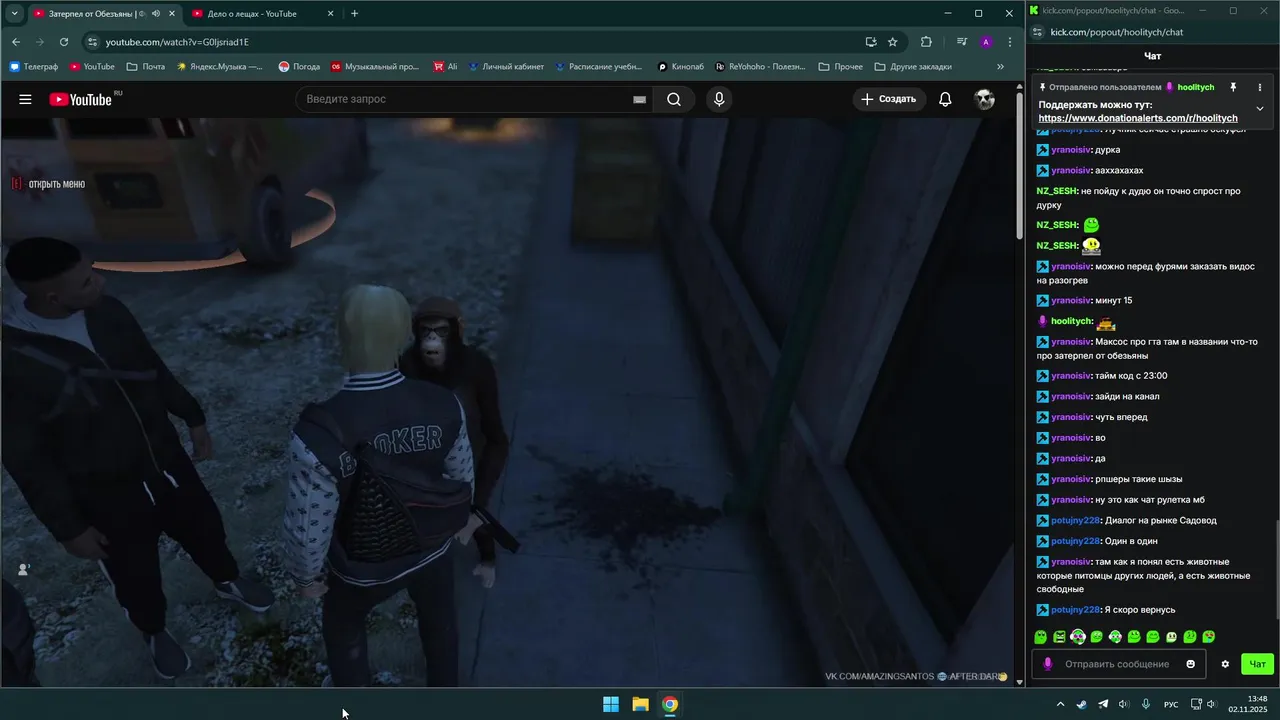
Task: Open Личный кабинет bookmark
Action: coord(505,67)
